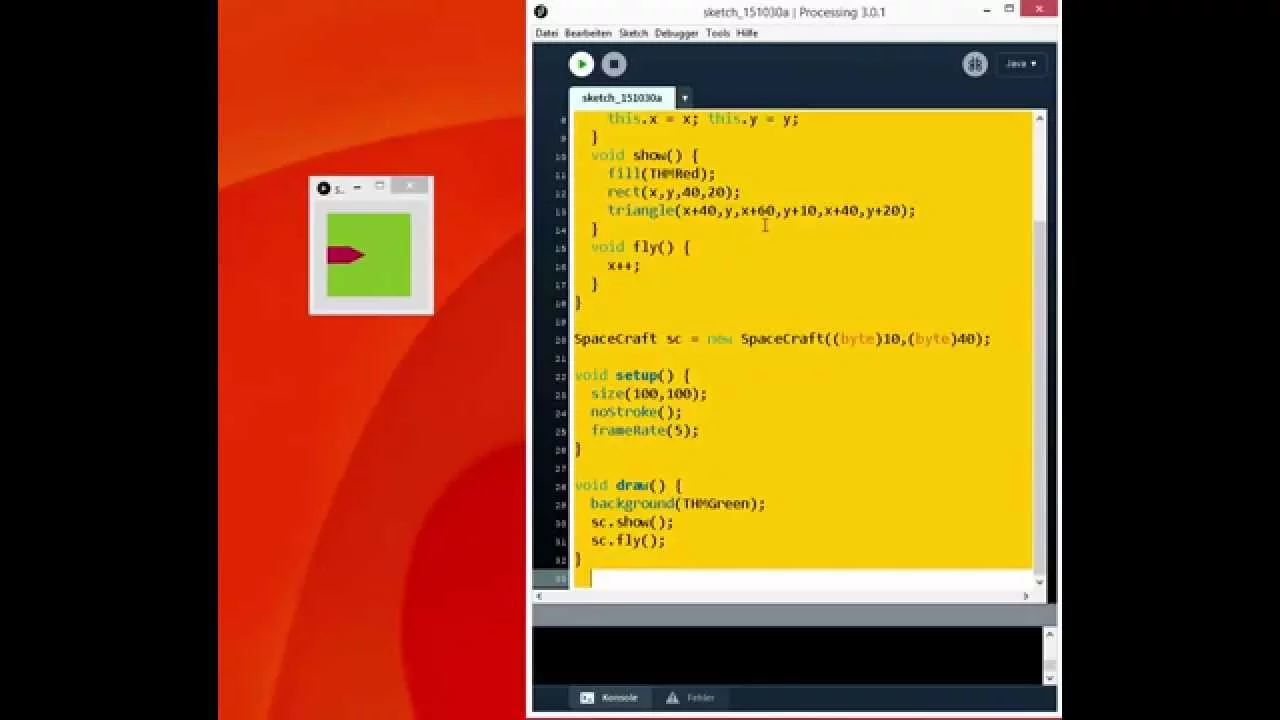
Task: Switch to the Fehler tab
Action: (691, 698)
